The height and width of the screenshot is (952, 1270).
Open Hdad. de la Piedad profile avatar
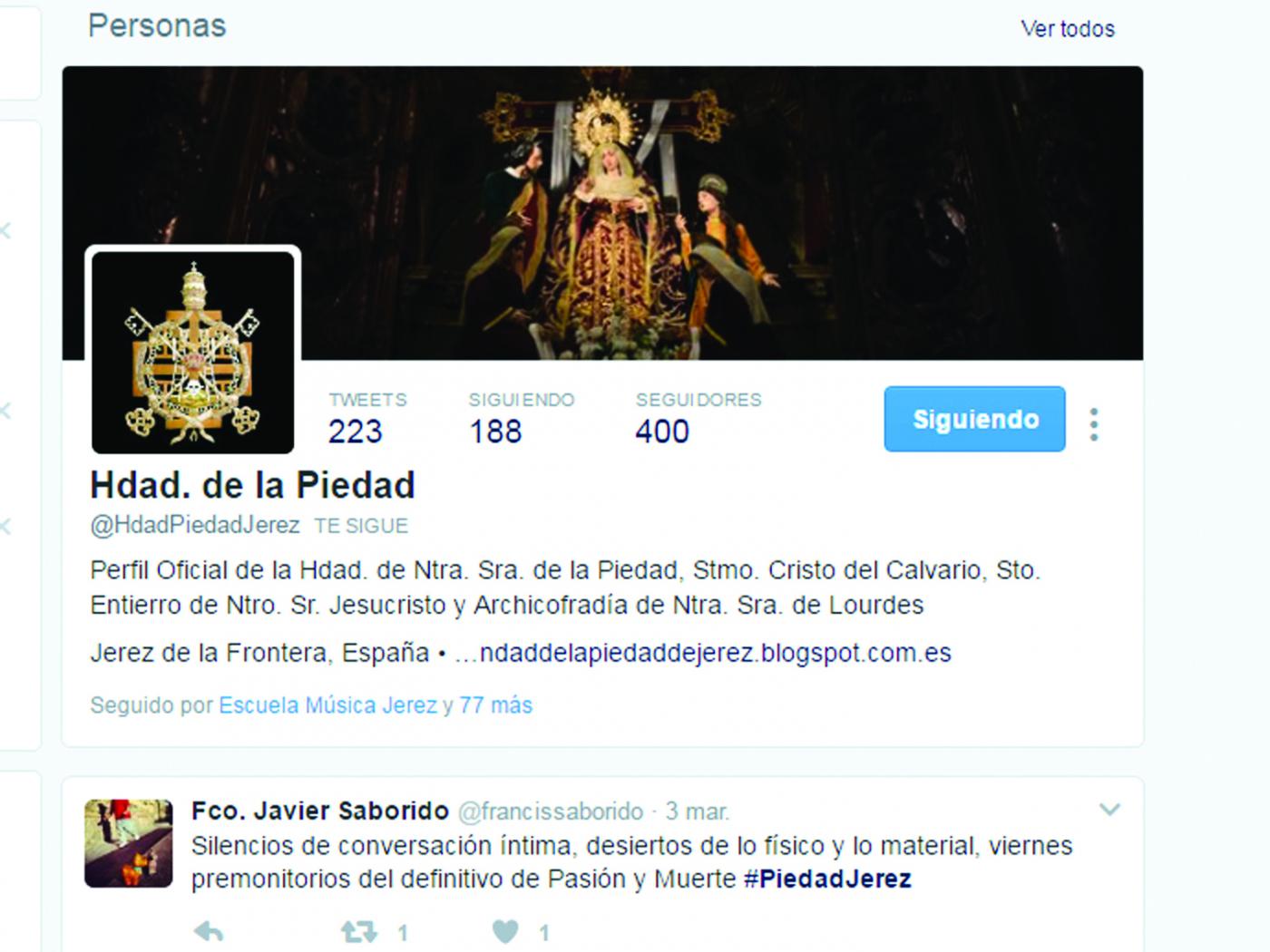(193, 352)
